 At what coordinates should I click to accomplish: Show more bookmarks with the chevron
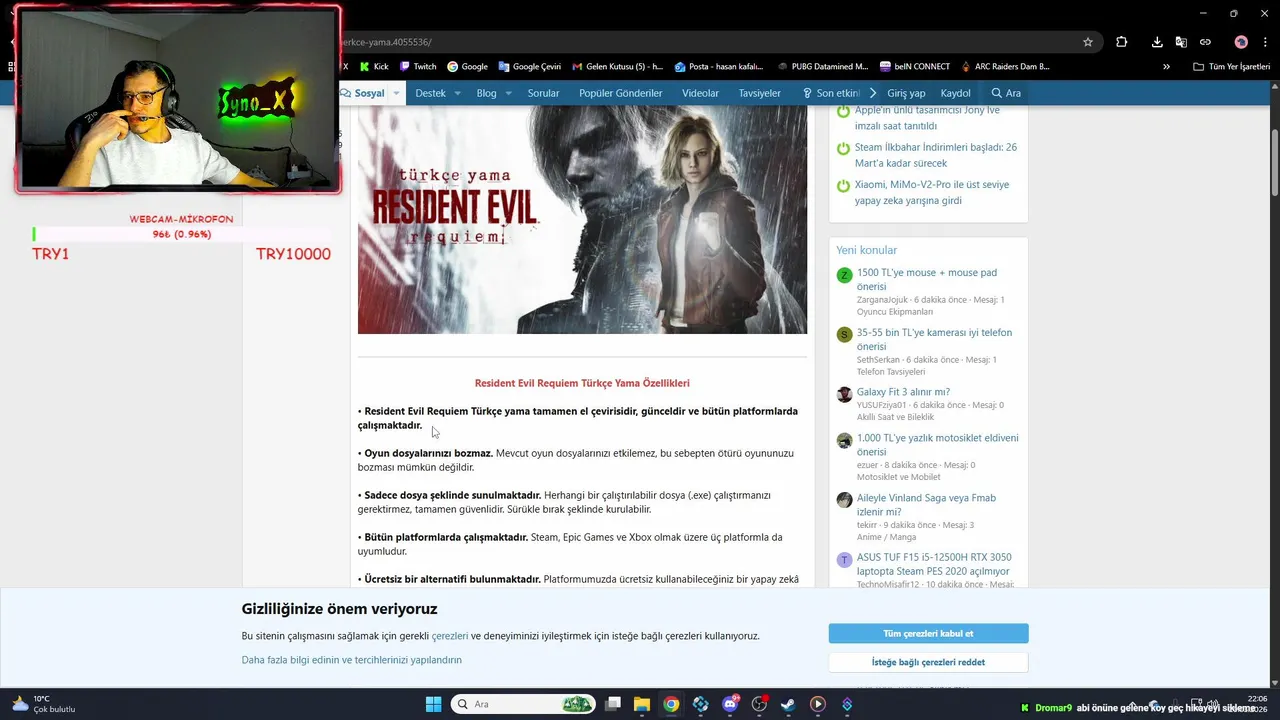click(x=1166, y=67)
